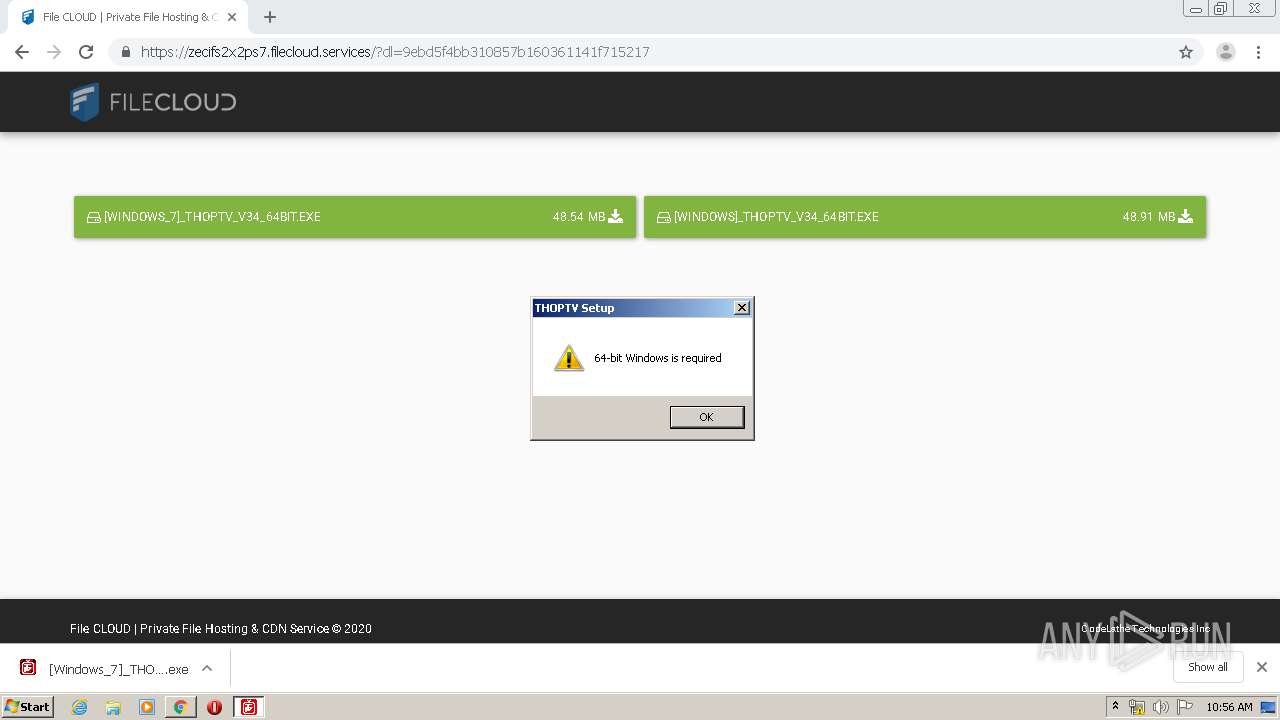Switch to Chrome in taskbar
The image size is (1280, 720).
coord(181,707)
